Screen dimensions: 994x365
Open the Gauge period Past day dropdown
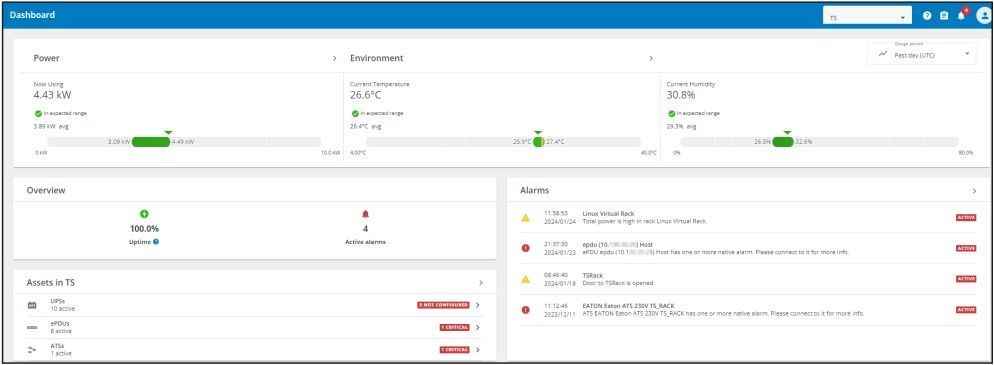922,54
